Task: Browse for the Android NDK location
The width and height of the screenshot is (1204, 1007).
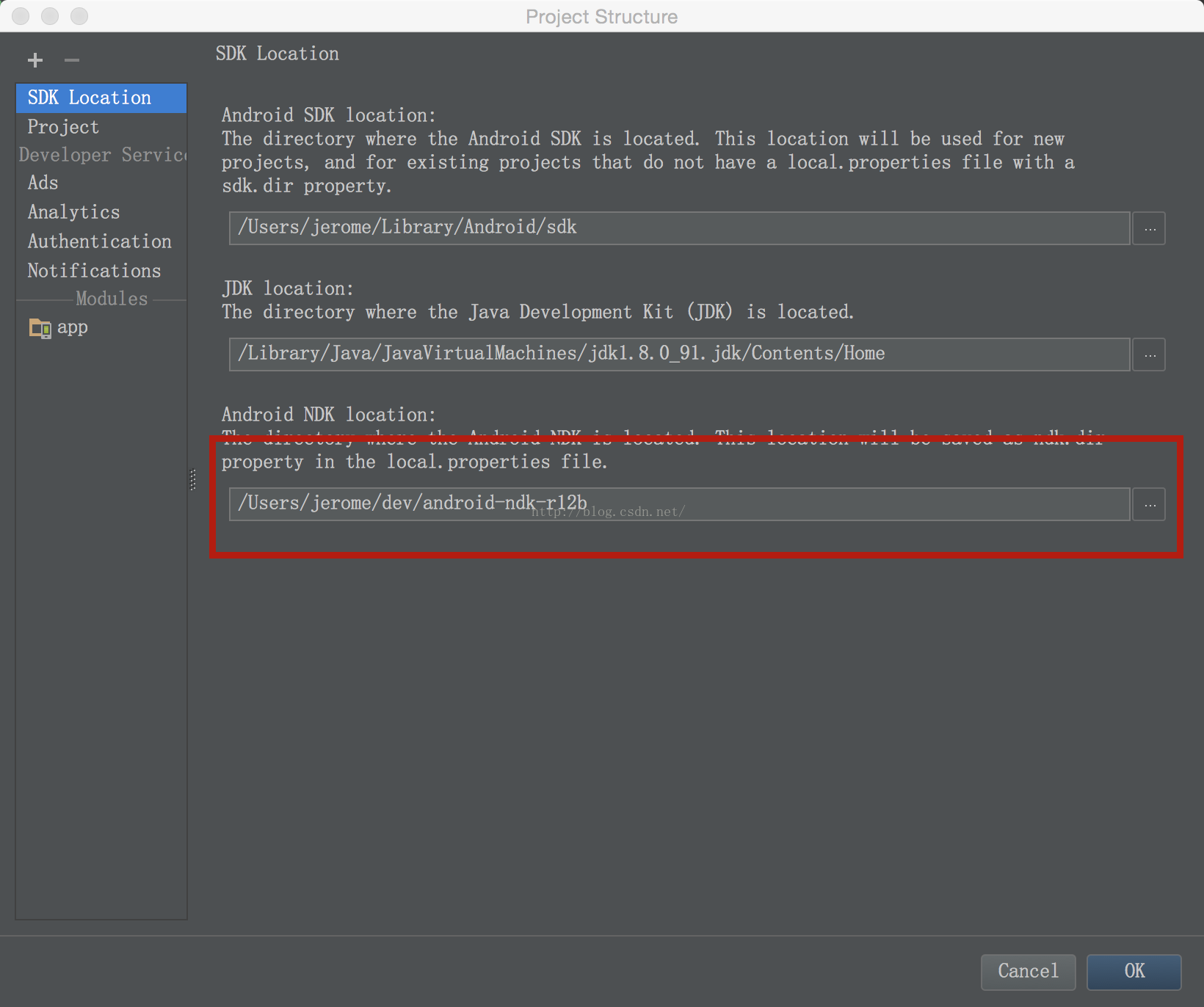Action: 1149,505
